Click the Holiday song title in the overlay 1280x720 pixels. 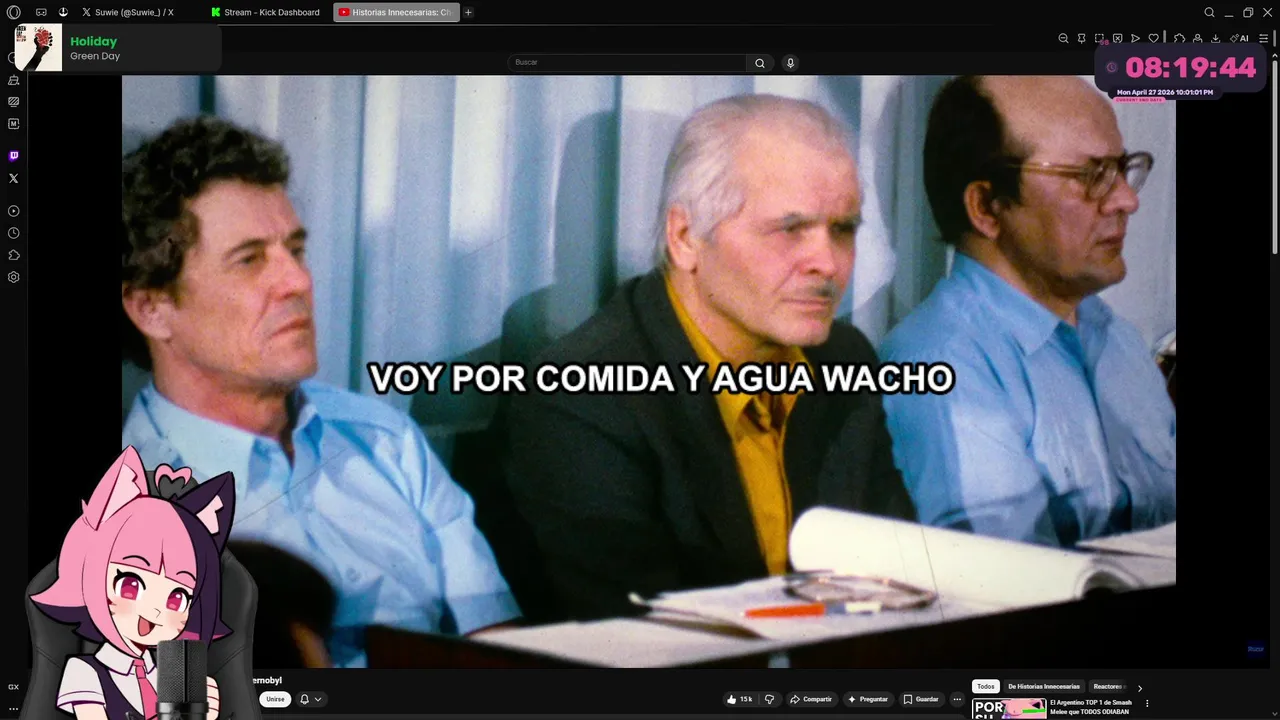93,41
